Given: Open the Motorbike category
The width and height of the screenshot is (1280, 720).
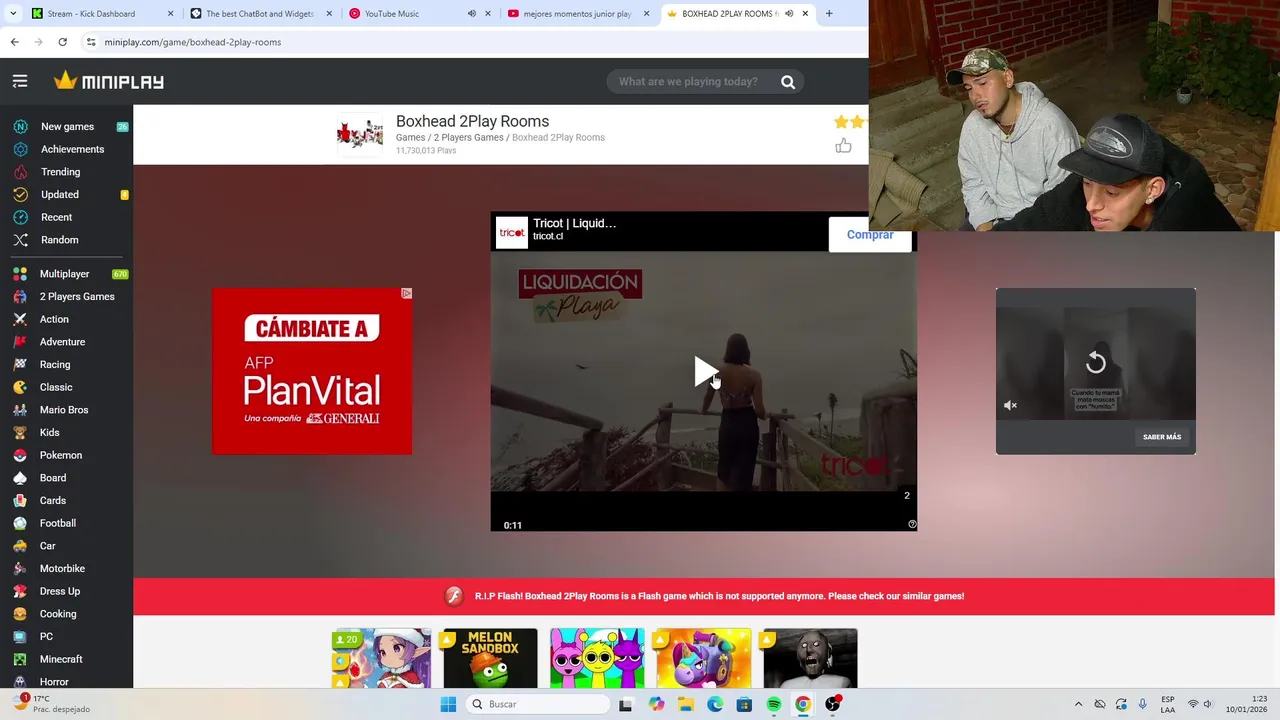Looking at the screenshot, I should click(x=62, y=569).
